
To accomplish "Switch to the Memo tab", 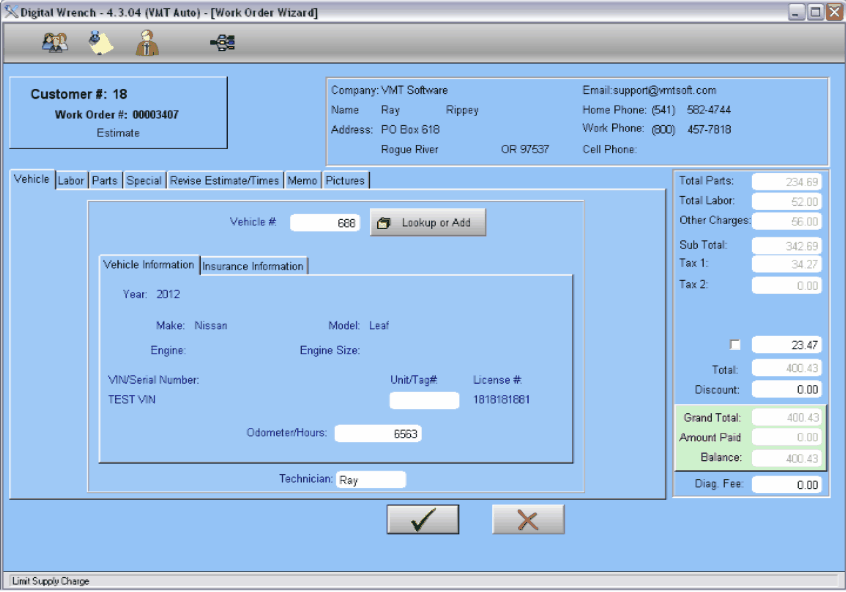I will coord(302,181).
